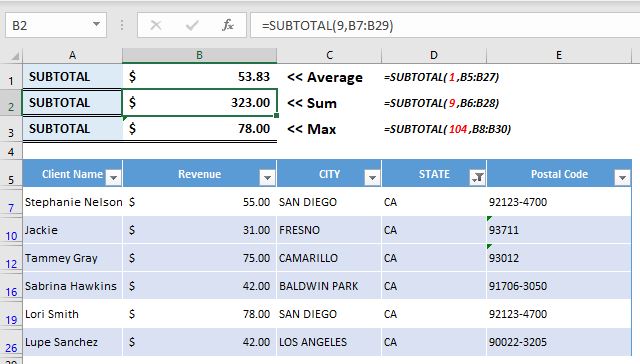Select SUBTOTAL label in row 1
640x364 pixels.
73,77
